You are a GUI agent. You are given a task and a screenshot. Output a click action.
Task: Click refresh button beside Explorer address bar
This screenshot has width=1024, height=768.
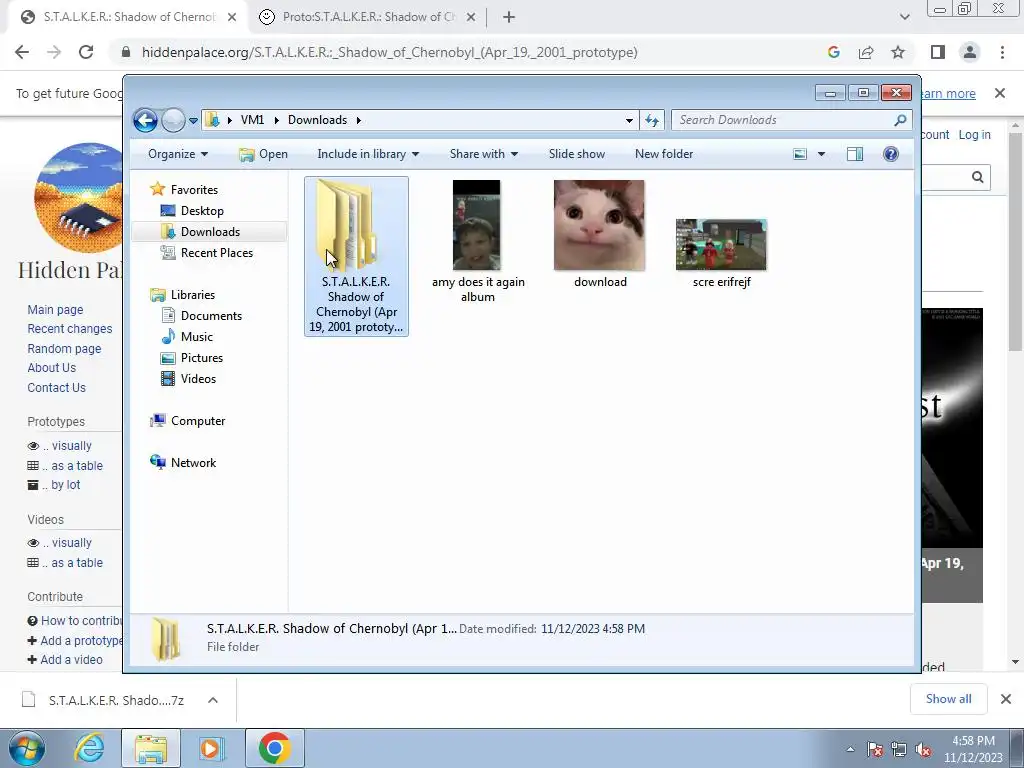[x=652, y=120]
